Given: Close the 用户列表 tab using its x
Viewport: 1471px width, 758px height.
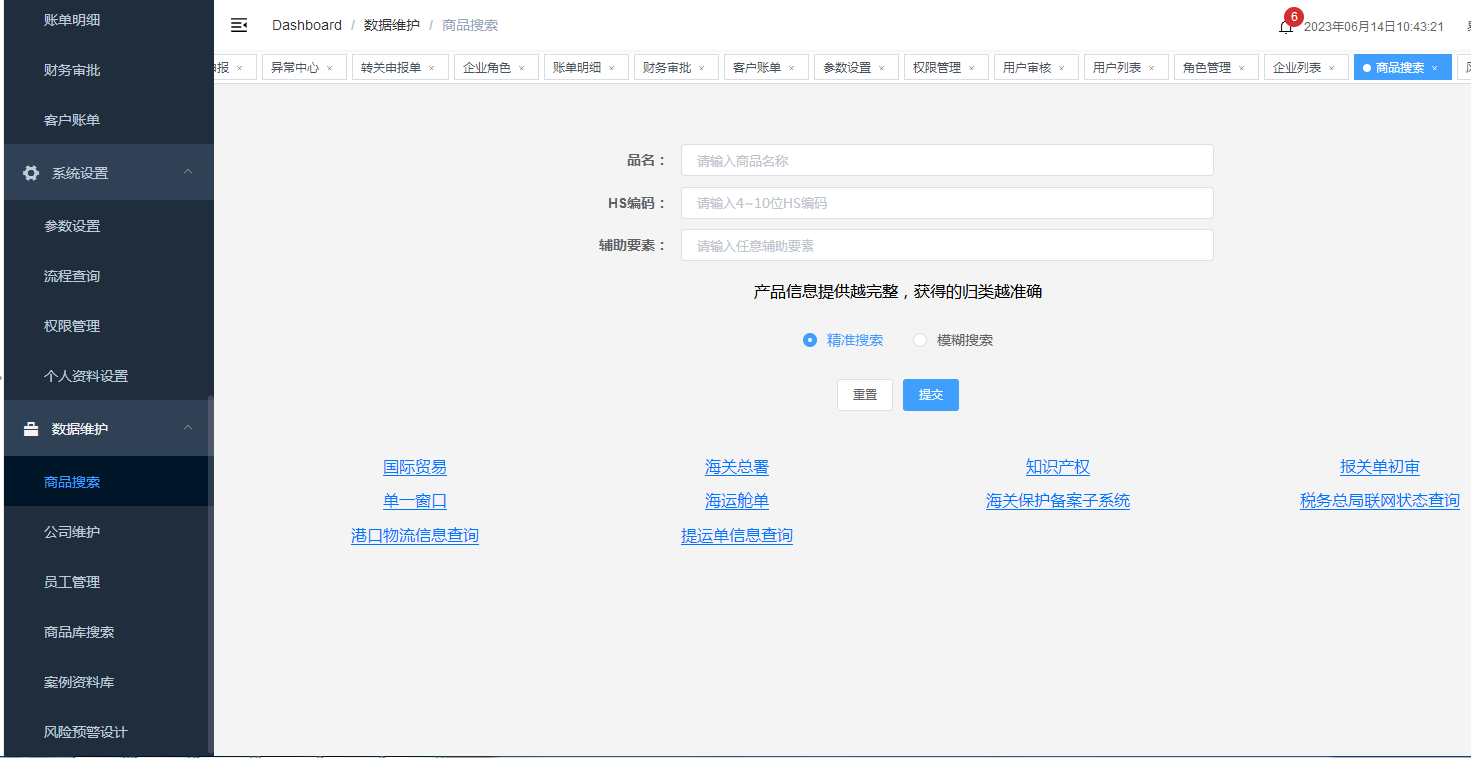Looking at the screenshot, I should tap(1152, 68).
